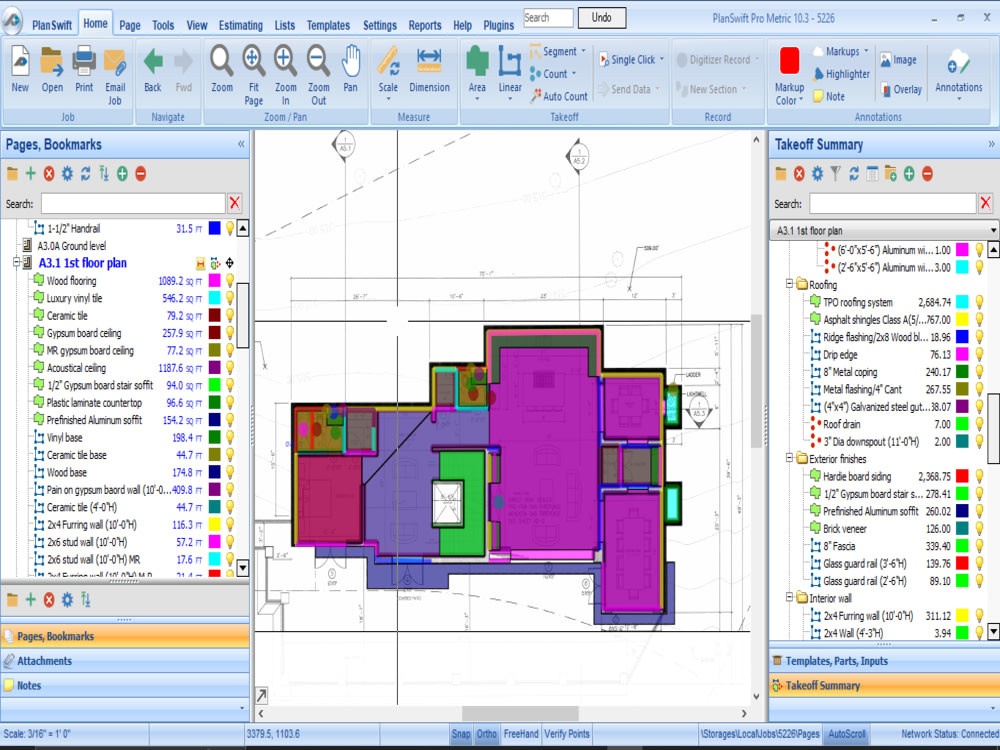Open the Single Click dropdown
The width and height of the screenshot is (1000, 750).
[x=661, y=59]
